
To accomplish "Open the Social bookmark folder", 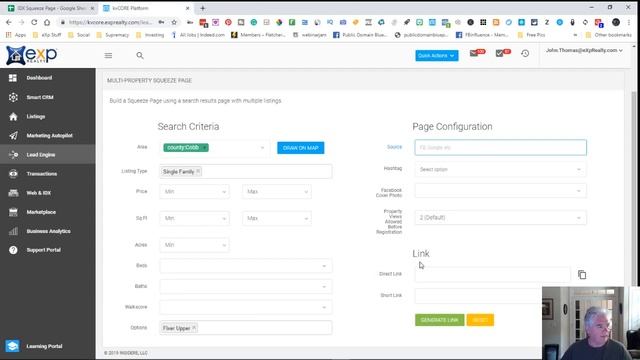I will 79,35.
